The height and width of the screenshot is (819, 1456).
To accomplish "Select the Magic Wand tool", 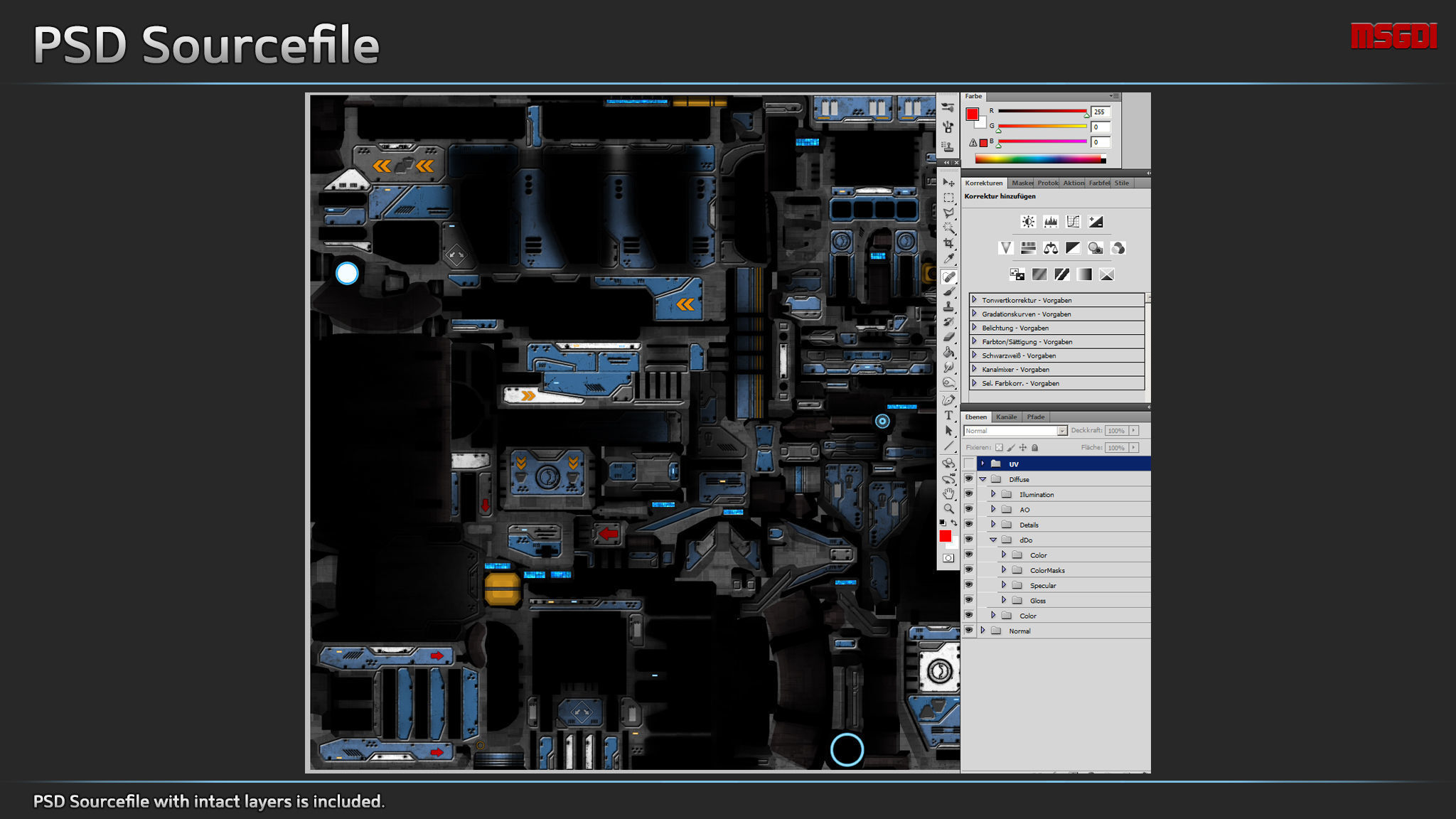I will 948,228.
